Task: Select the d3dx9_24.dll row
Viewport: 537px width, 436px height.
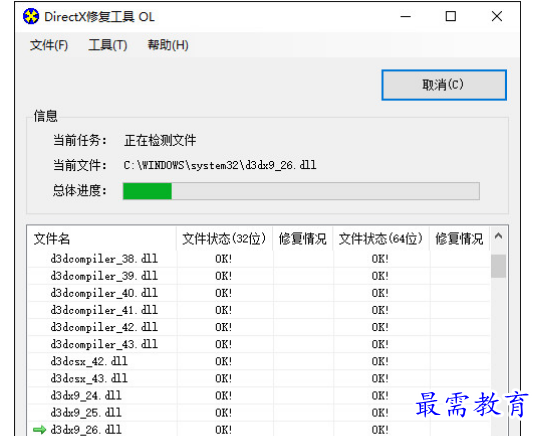Action: click(259, 395)
